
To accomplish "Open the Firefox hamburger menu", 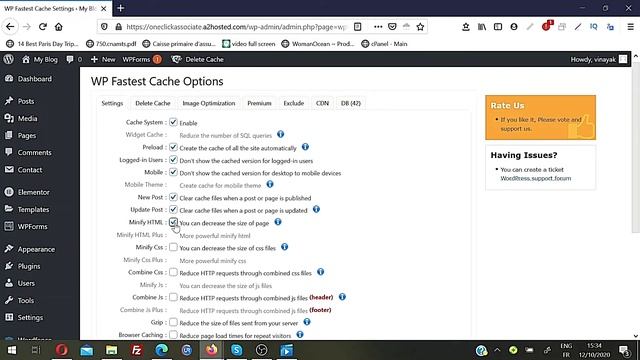I will [630, 27].
